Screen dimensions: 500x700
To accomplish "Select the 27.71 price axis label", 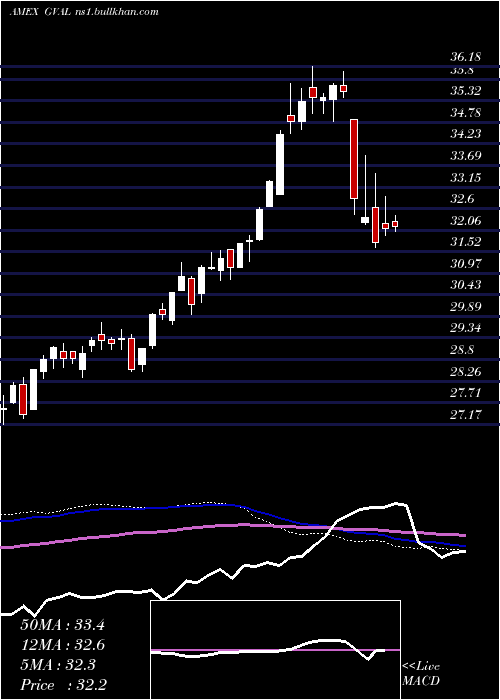I will click(466, 393).
